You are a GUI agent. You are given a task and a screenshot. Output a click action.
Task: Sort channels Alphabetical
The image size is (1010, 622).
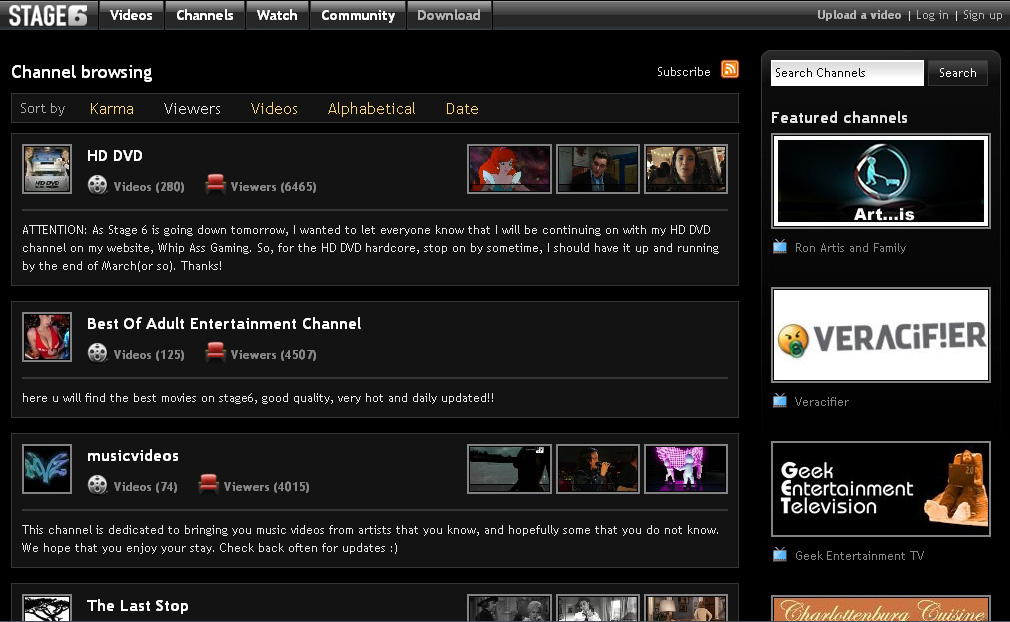(x=372, y=109)
